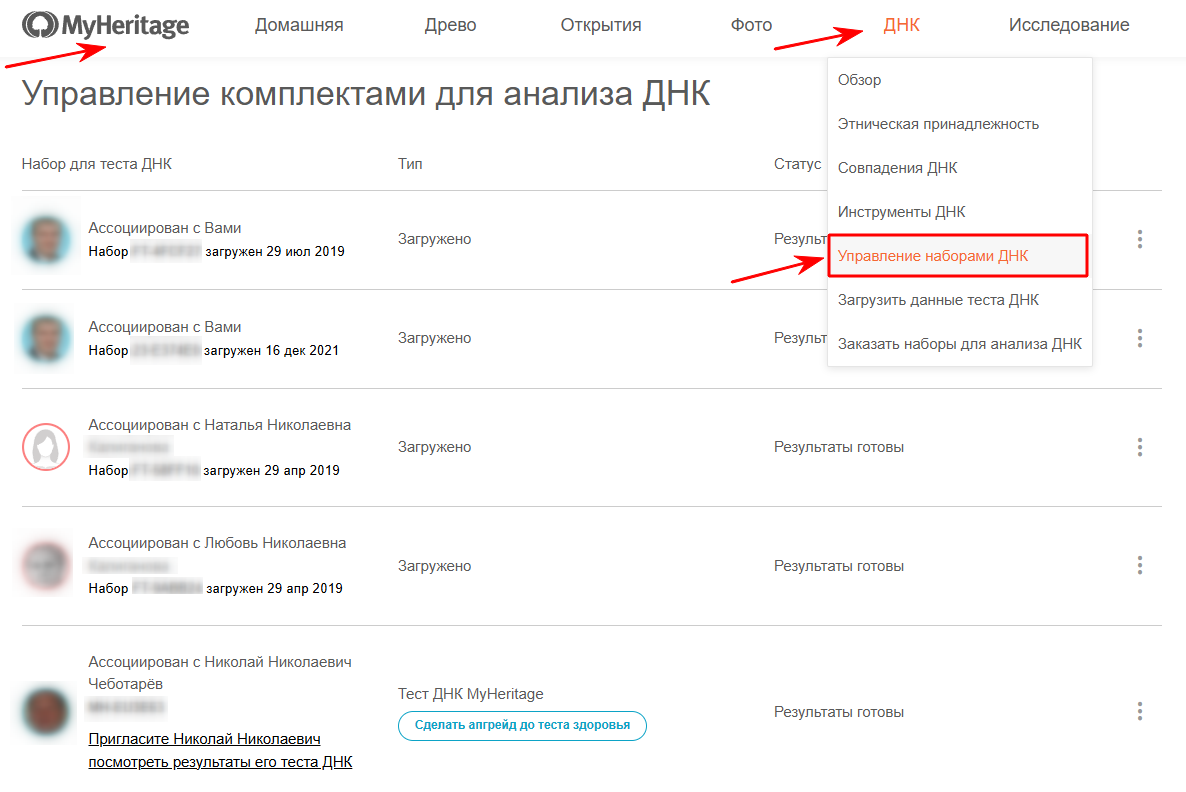This screenshot has height=792, width=1186.
Task: Select Этническая принадлежность menu entry
Action: (938, 124)
